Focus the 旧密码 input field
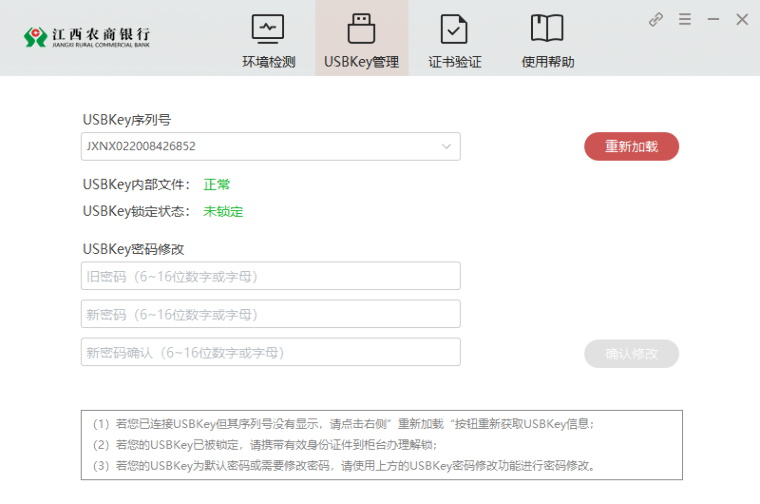Image resolution: width=760 pixels, height=504 pixels. 270,276
